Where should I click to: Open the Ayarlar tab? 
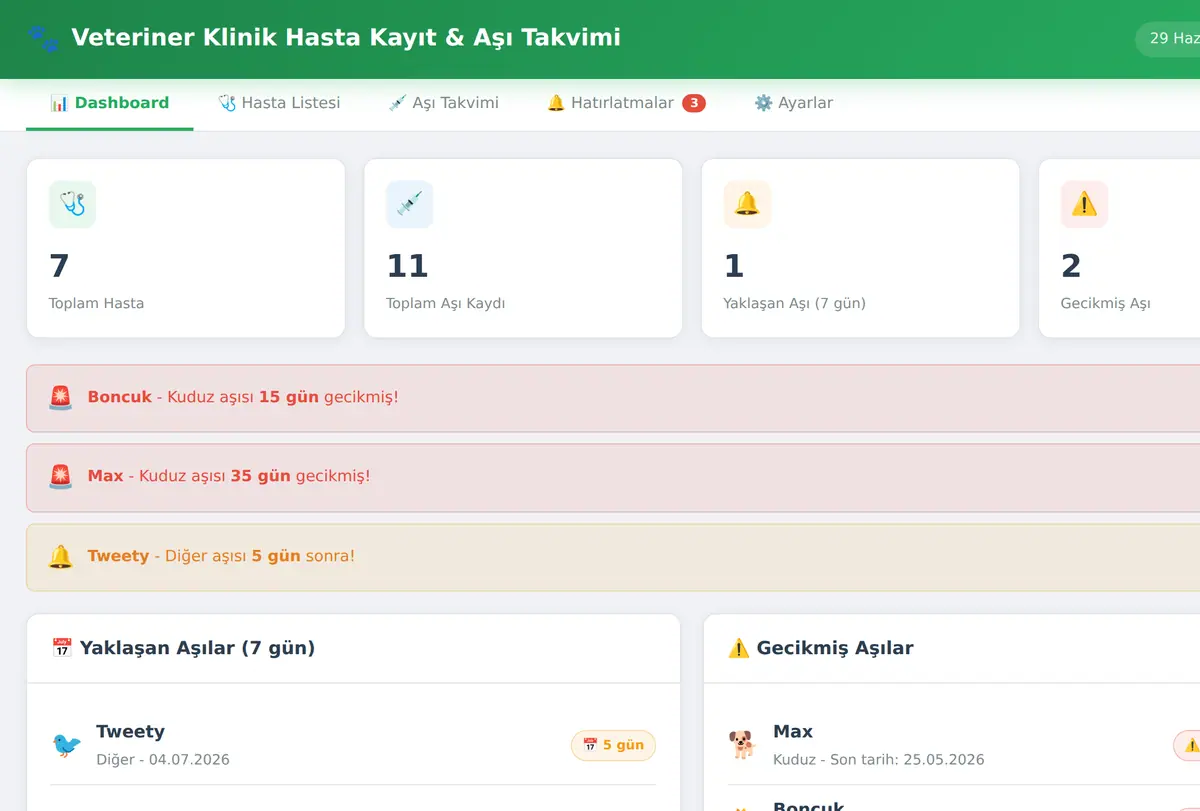click(x=793, y=103)
